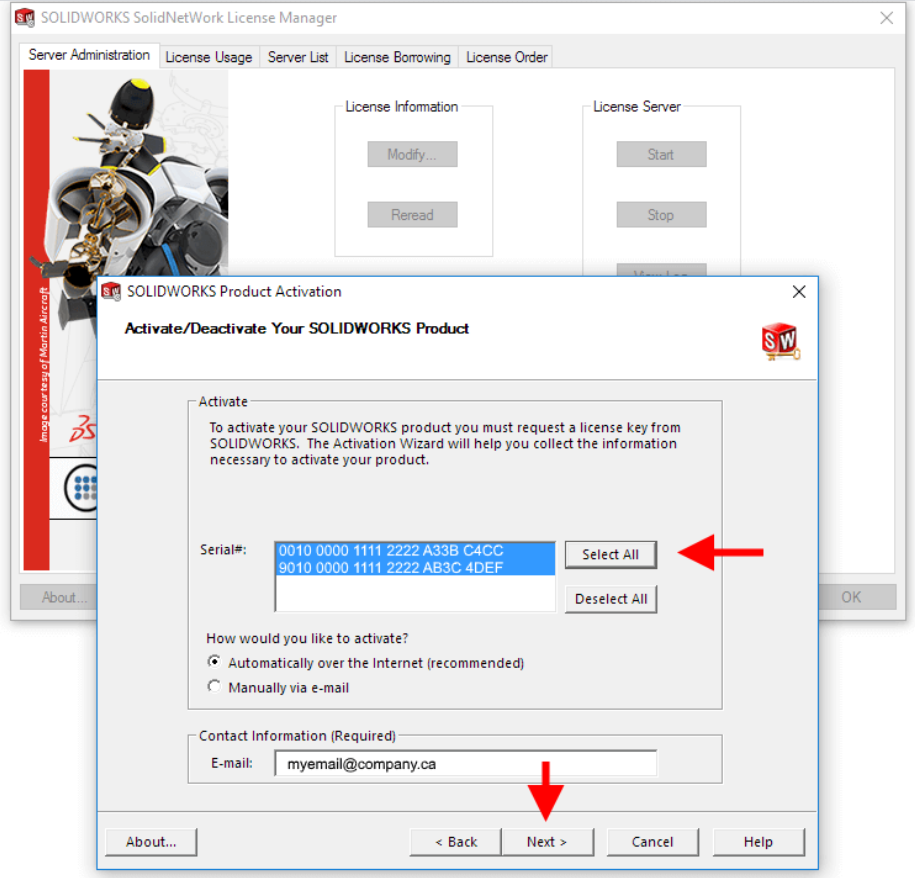Click the SOLIDWORKS icon in Product Activation title bar
The height and width of the screenshot is (878, 915).
(111, 291)
